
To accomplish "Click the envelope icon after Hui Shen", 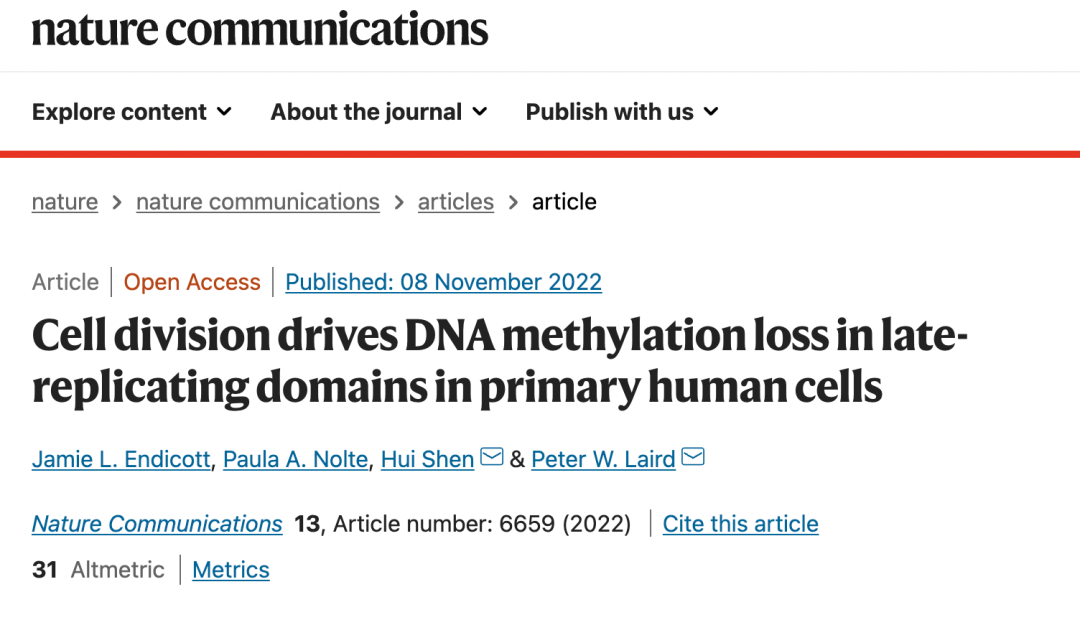I will (492, 458).
